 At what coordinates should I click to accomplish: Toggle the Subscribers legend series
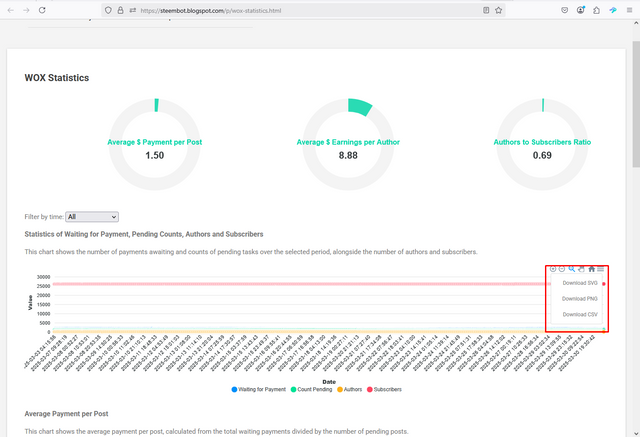[x=384, y=389]
